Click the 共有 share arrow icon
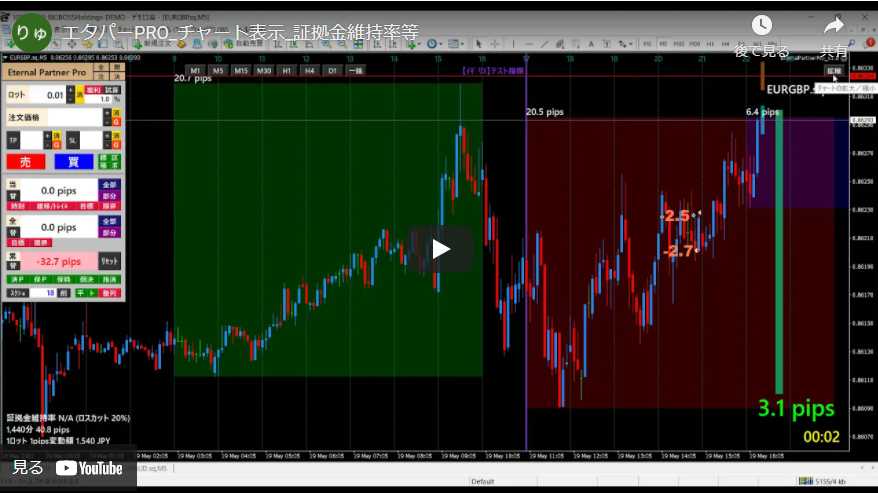This screenshot has height=493, width=878. [x=834, y=25]
